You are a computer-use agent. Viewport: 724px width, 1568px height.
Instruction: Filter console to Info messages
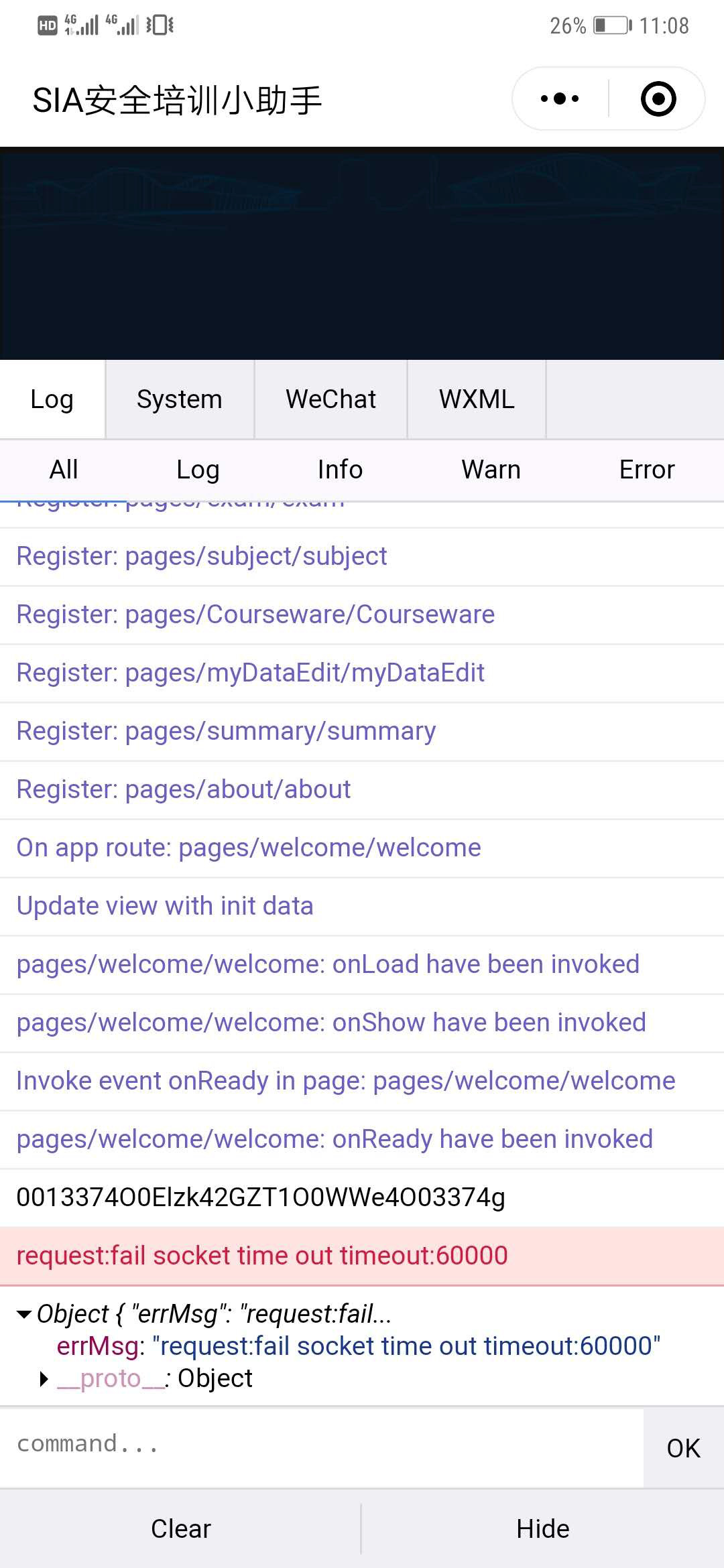[340, 470]
